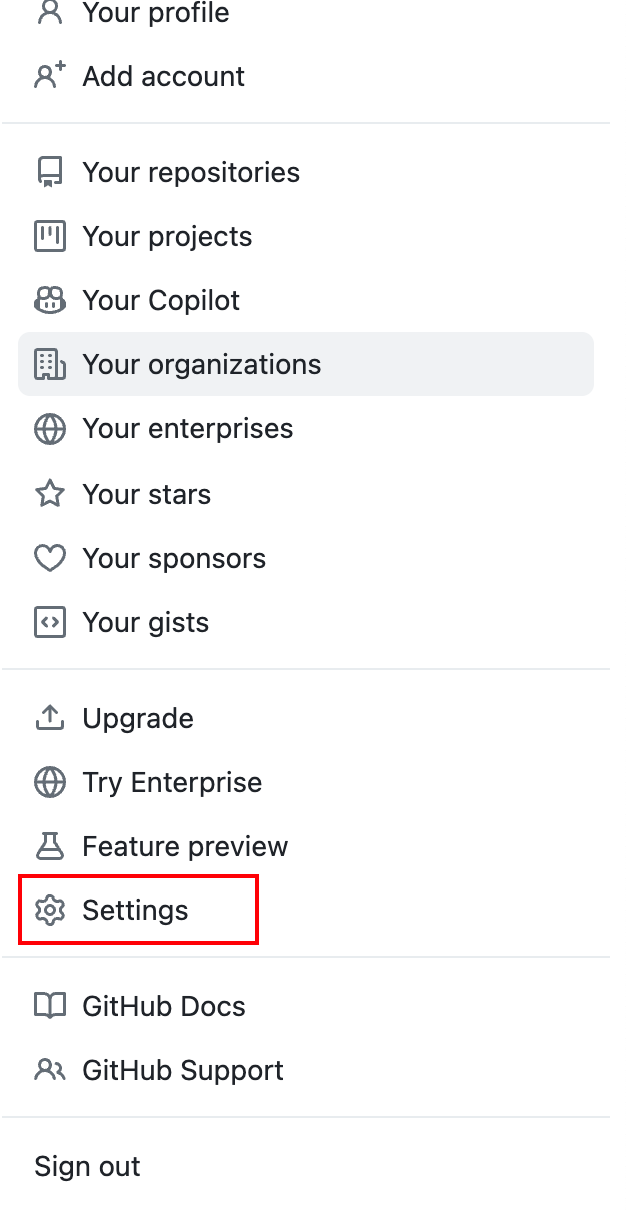Image resolution: width=626 pixels, height=1210 pixels.
Task: Open GitHub Docs text link
Action: 164,1006
